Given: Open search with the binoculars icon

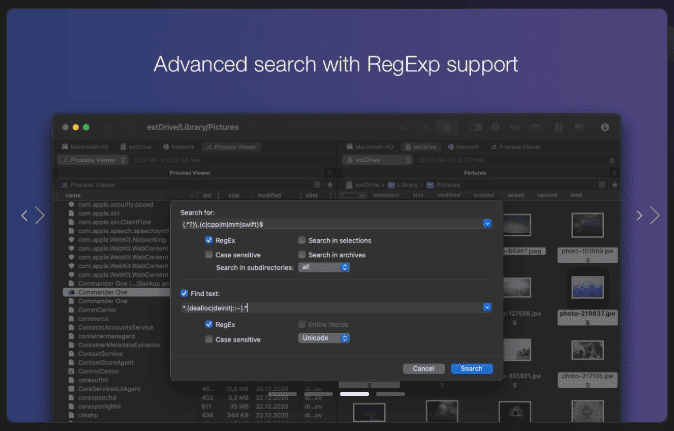Looking at the screenshot, I should 535,127.
